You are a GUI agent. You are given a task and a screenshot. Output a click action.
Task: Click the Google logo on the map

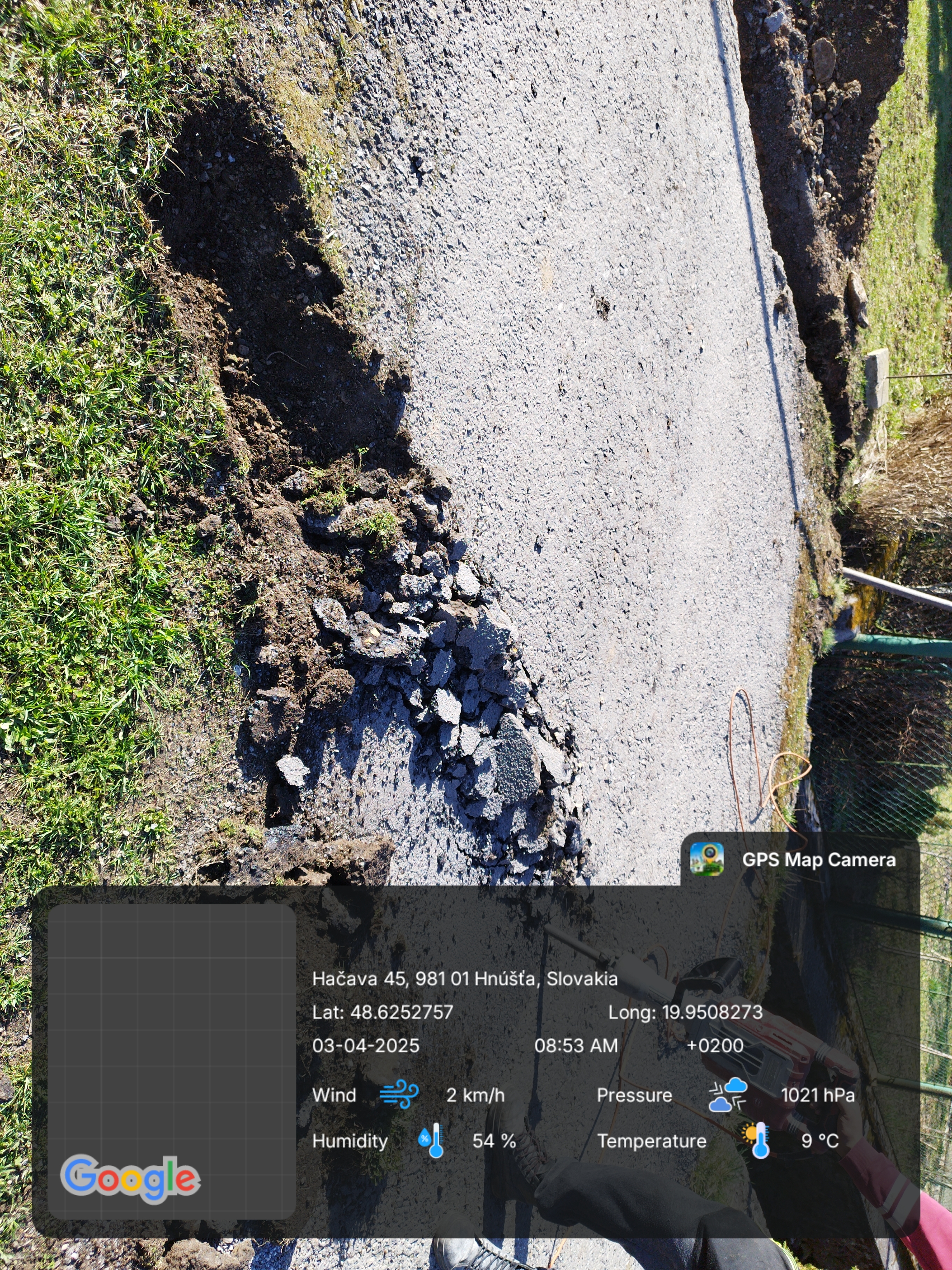tap(130, 1179)
